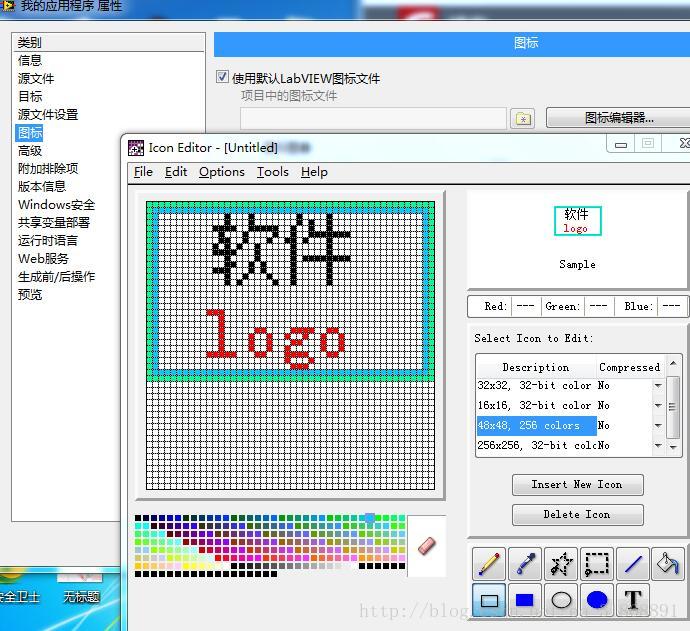Select the dashed rectangular selection tool
This screenshot has height=631, width=690.
tap(597, 563)
